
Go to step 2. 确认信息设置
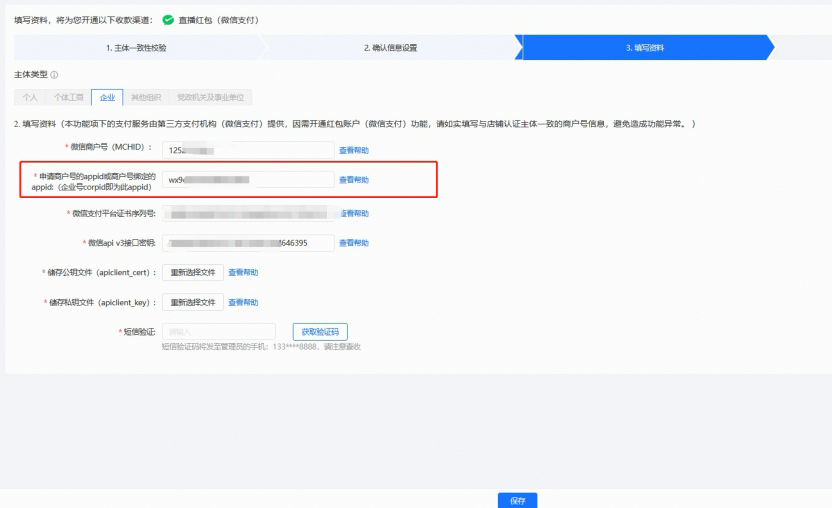click(391, 48)
